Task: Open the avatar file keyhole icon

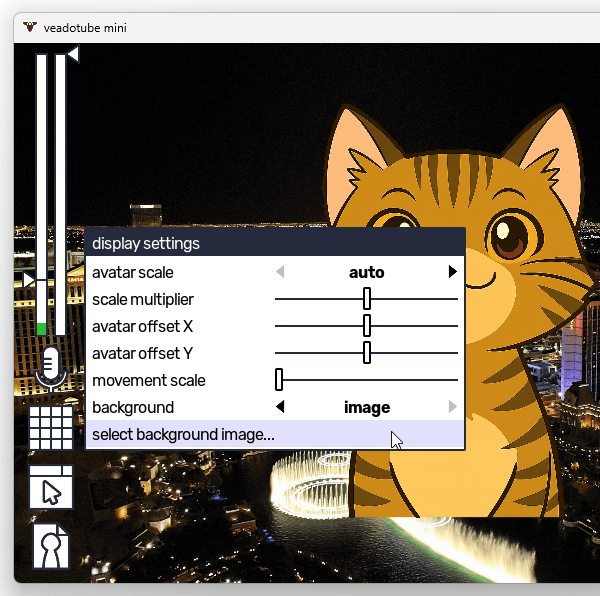Action: coord(51,546)
